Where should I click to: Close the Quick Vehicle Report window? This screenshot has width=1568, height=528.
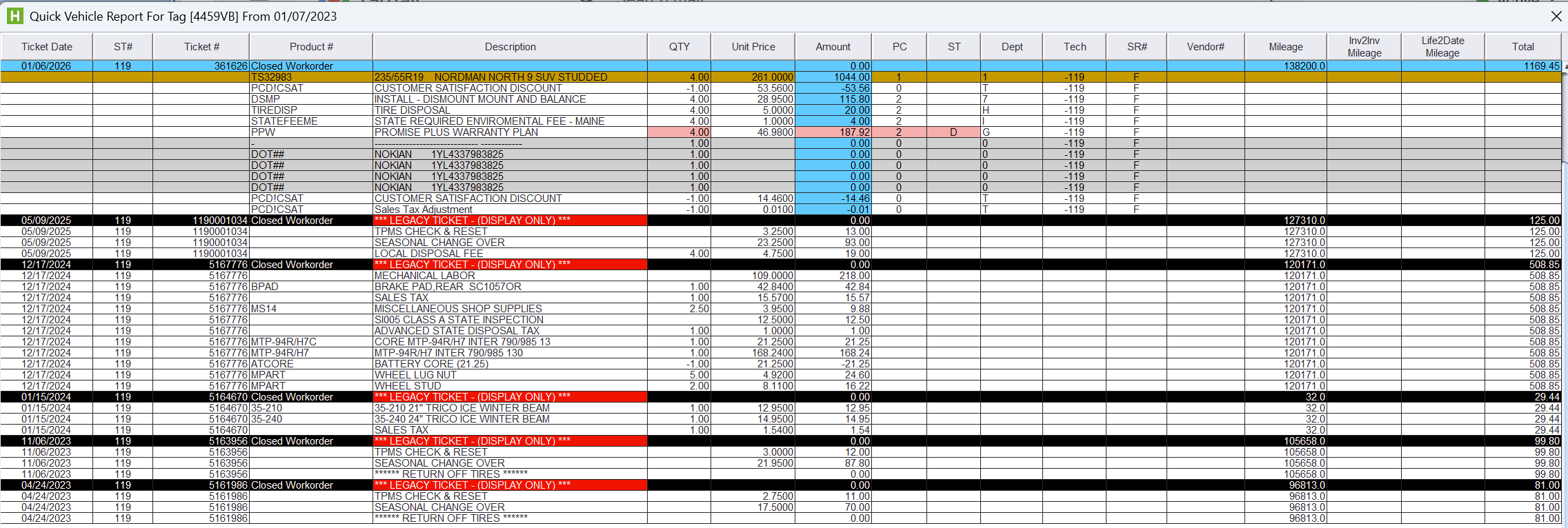1556,16
